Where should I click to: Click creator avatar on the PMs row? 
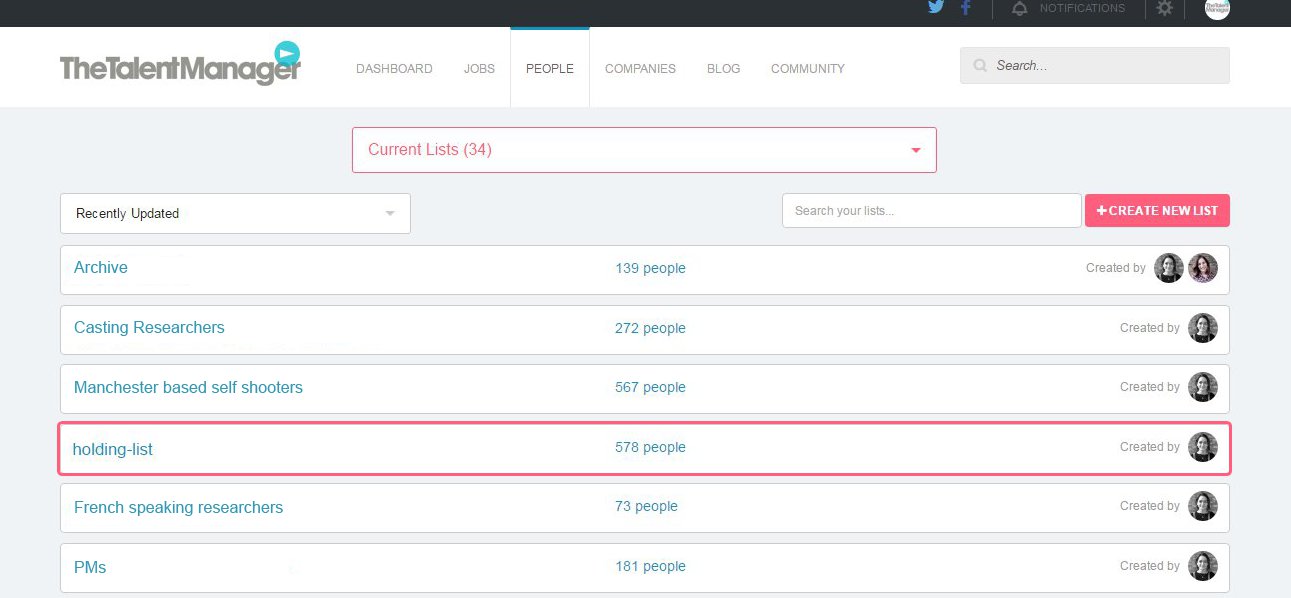[1203, 566]
